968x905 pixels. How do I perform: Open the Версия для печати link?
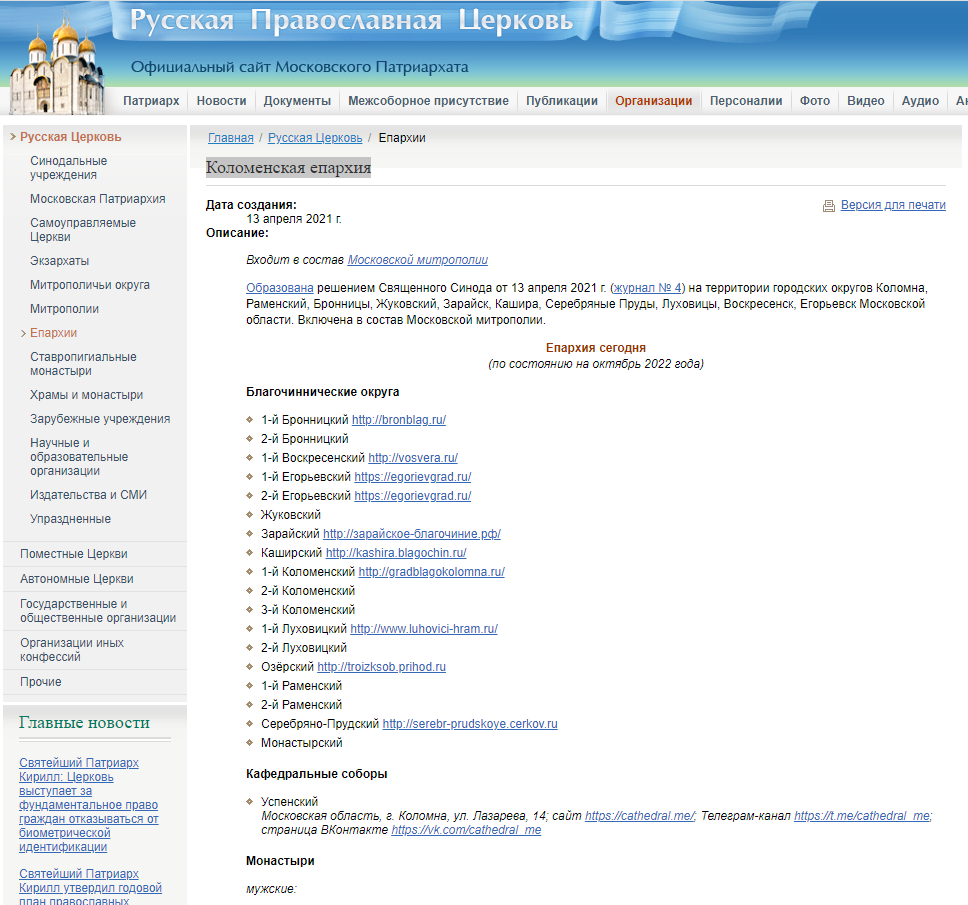893,205
